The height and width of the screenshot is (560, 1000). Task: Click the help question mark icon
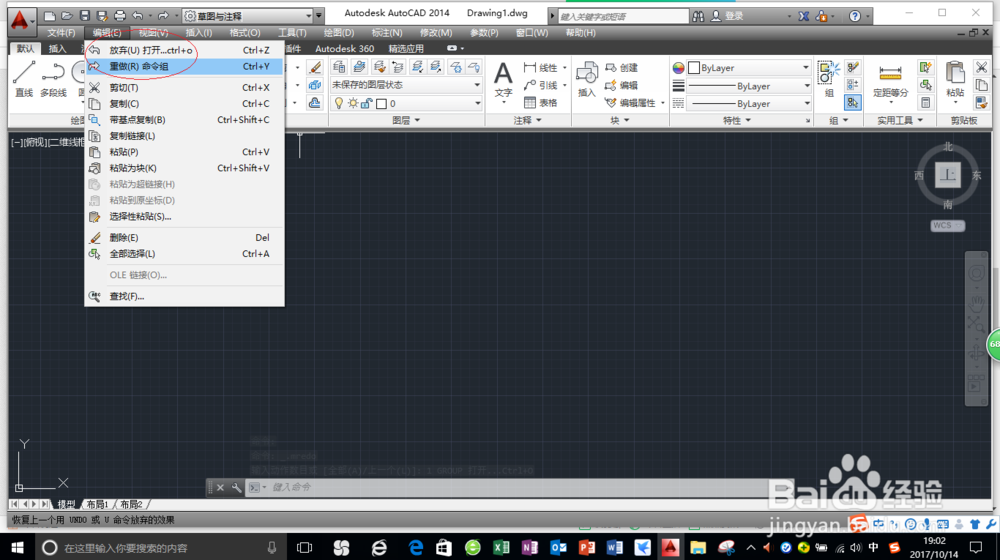click(855, 16)
